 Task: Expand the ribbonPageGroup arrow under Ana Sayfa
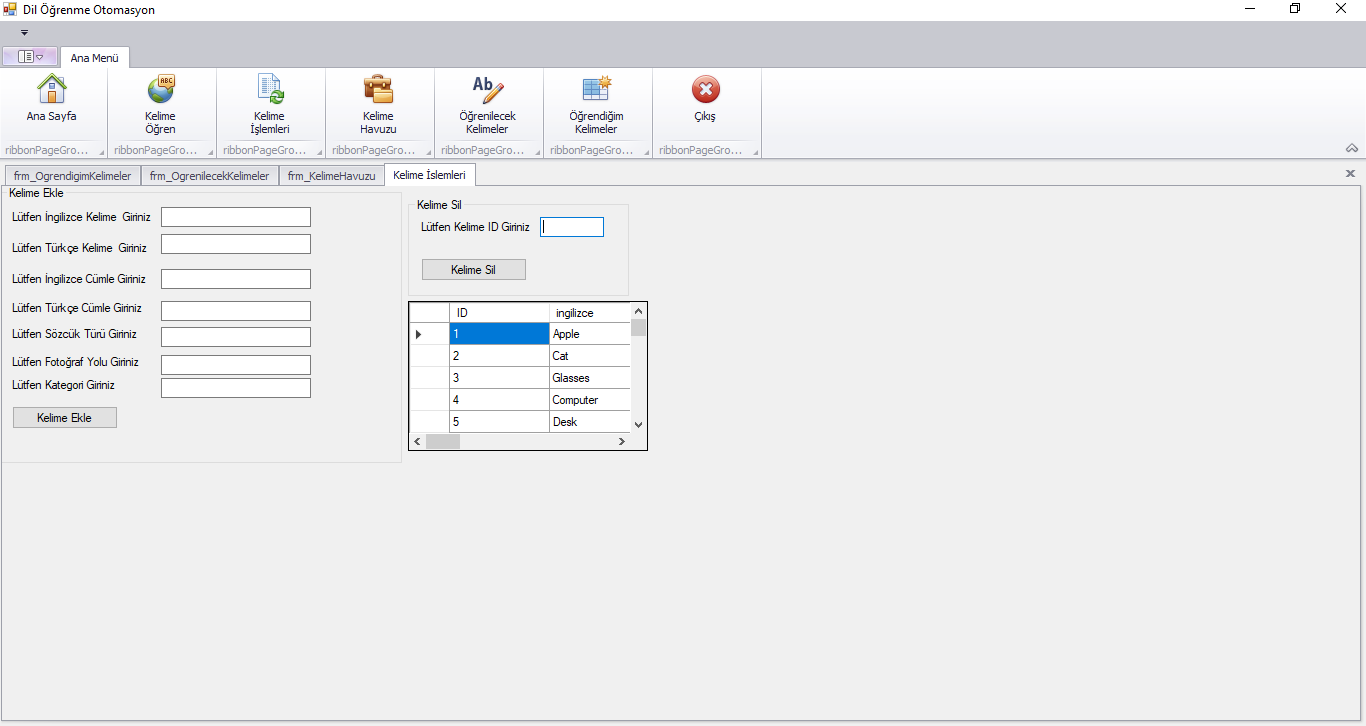coord(101,152)
